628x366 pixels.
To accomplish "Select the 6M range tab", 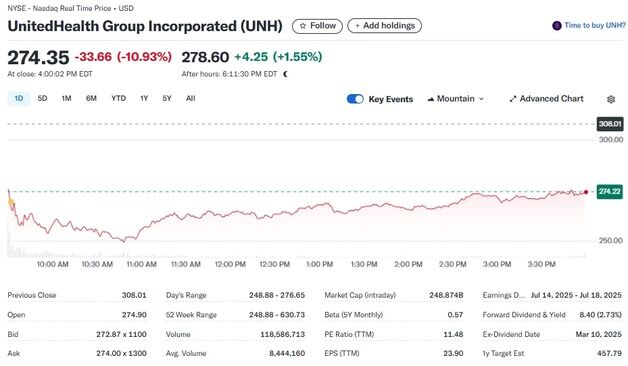I will (91, 99).
